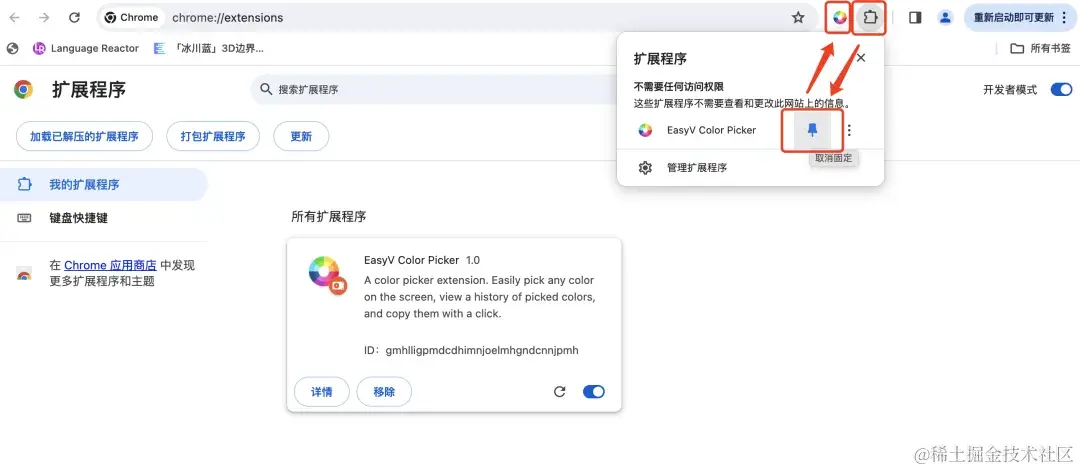
Task: Click the EasyV Color Picker card logo
Action: click(x=326, y=274)
